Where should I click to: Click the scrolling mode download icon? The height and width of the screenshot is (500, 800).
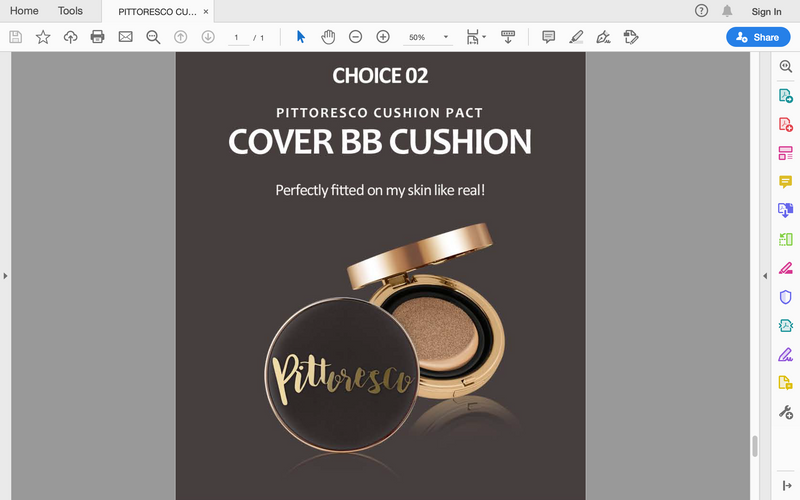point(508,37)
